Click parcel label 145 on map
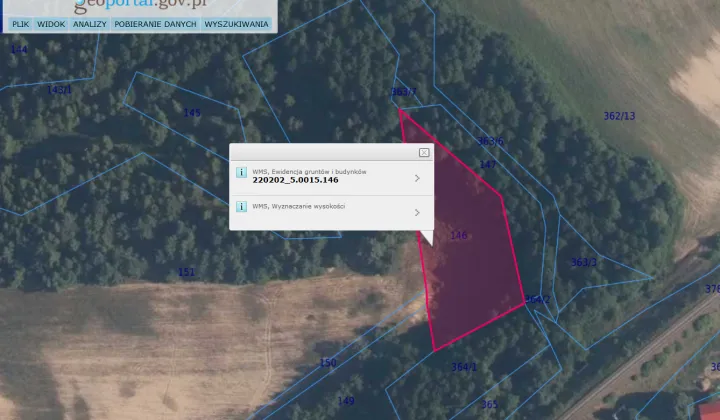Viewport: 720px width, 420px height. [x=192, y=112]
